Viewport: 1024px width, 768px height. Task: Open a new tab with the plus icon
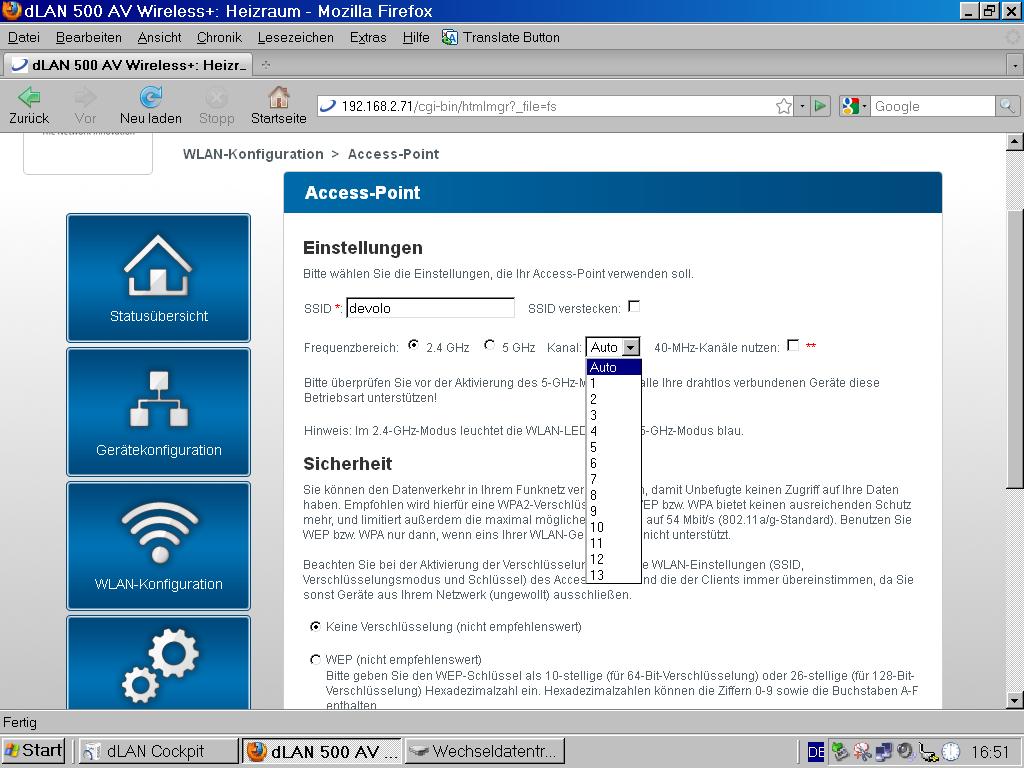(266, 65)
